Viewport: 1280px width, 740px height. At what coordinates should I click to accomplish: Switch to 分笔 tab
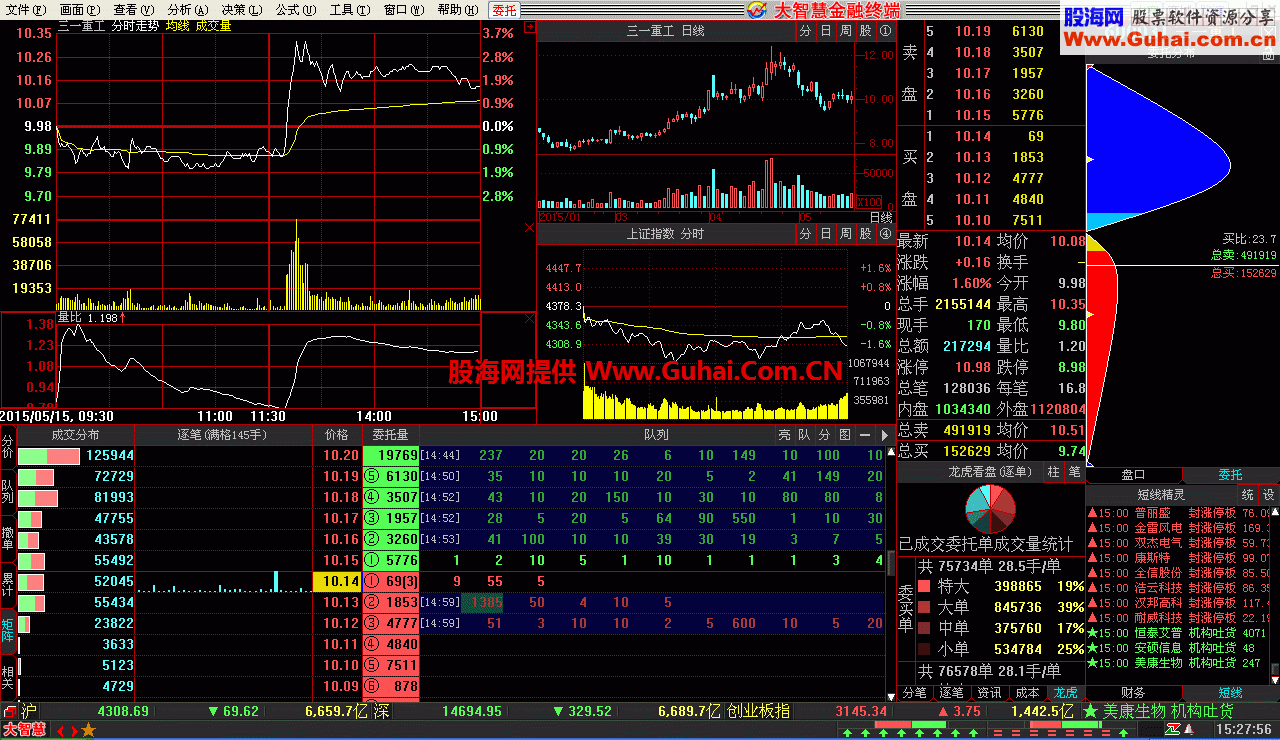point(914,692)
